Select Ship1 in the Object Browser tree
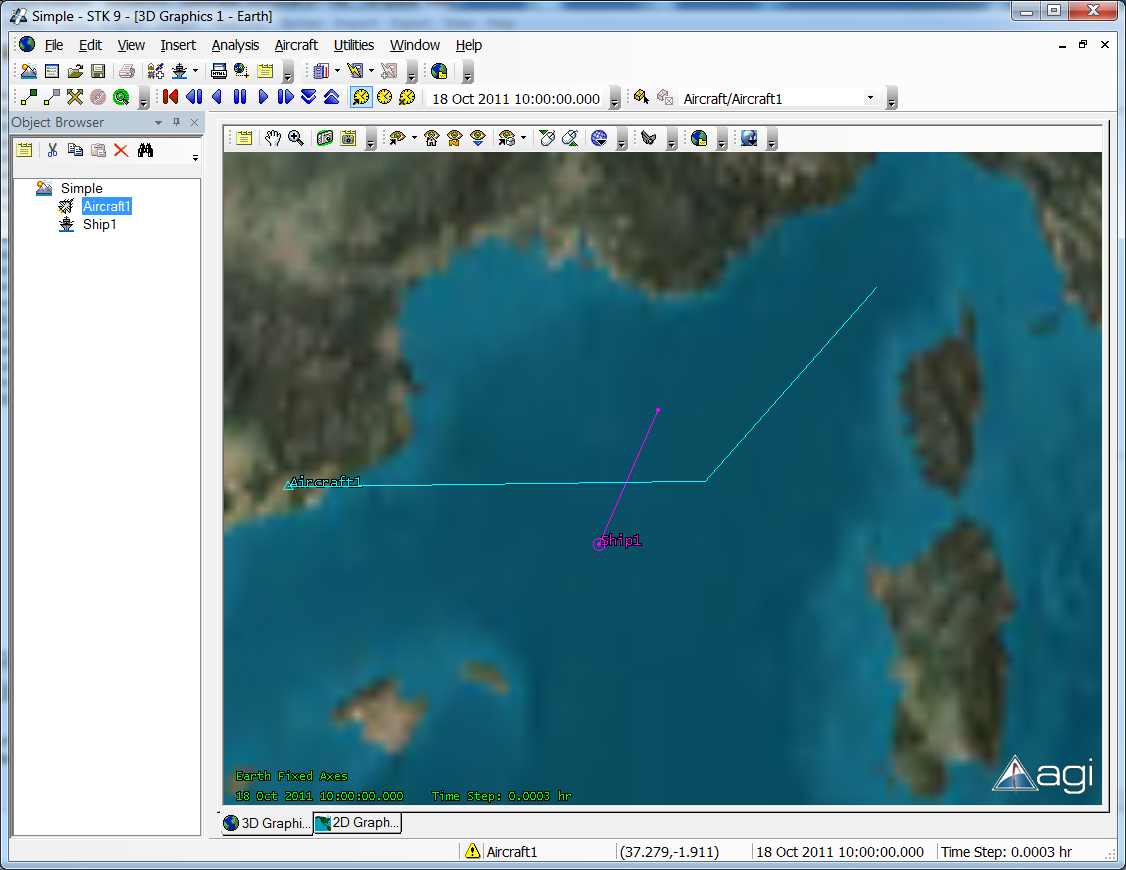Image resolution: width=1126 pixels, height=870 pixels. click(99, 224)
